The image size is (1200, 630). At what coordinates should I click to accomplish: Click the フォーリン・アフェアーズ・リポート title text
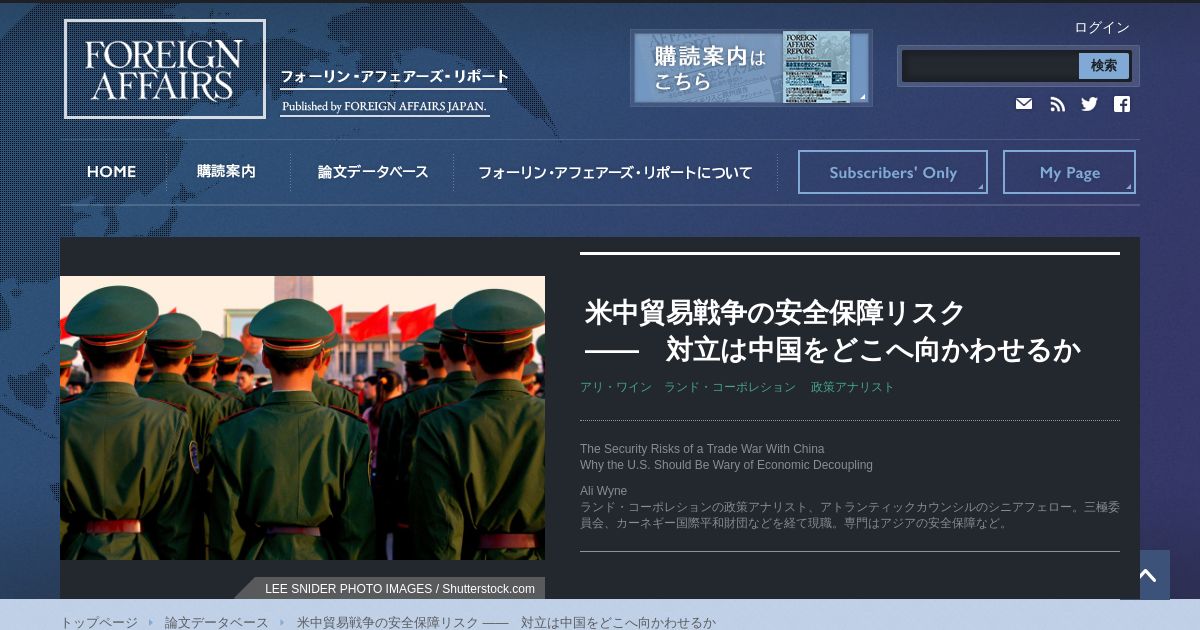[x=394, y=77]
